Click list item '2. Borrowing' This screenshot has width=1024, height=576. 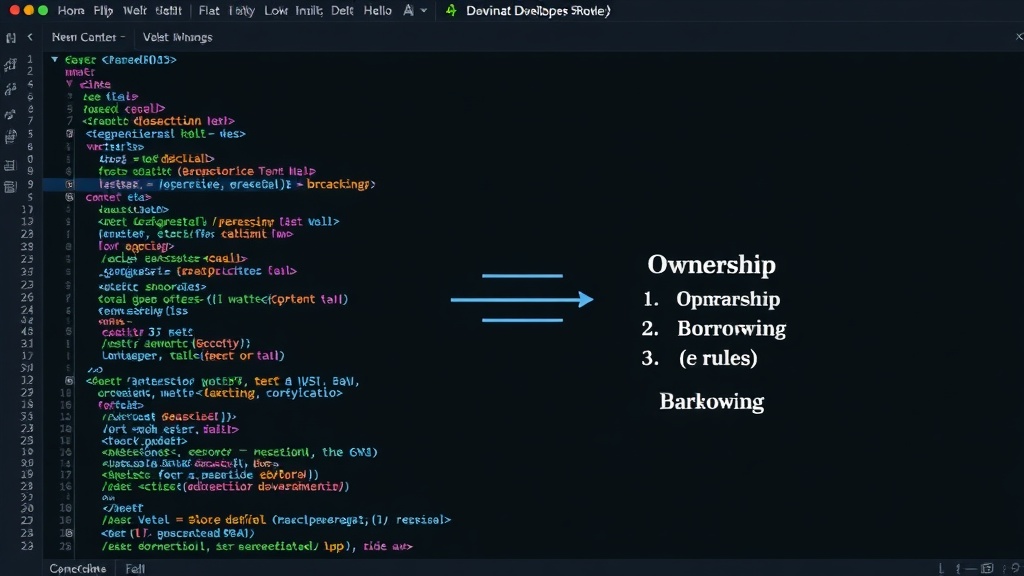click(714, 328)
